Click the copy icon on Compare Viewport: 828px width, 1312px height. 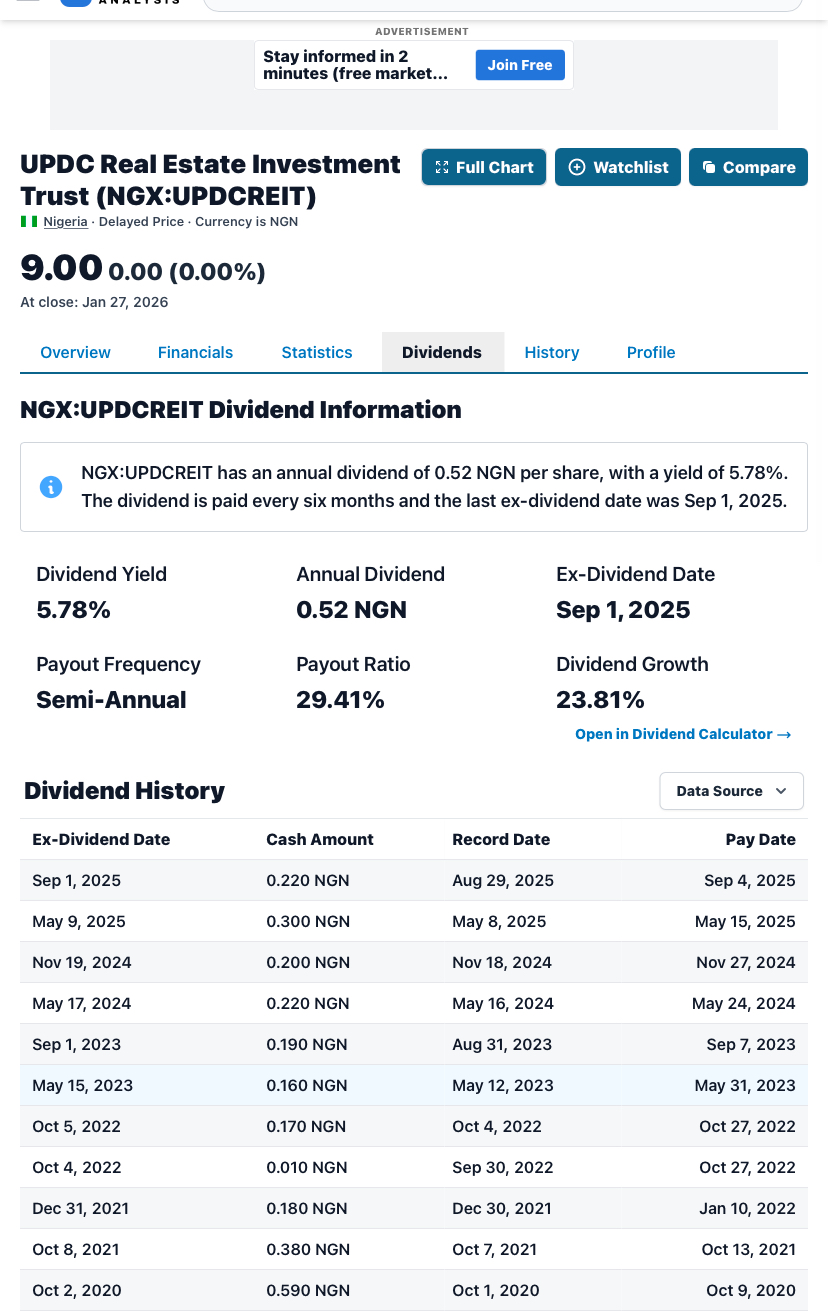pos(709,167)
